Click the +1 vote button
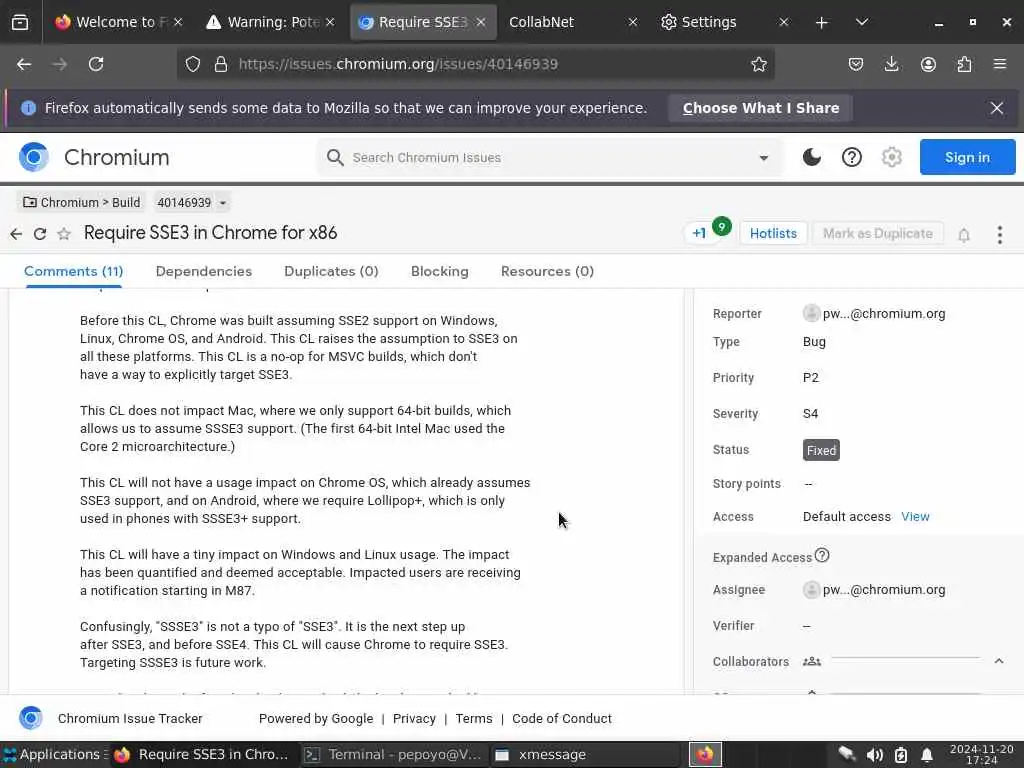Image resolution: width=1024 pixels, height=768 pixels. click(x=699, y=233)
